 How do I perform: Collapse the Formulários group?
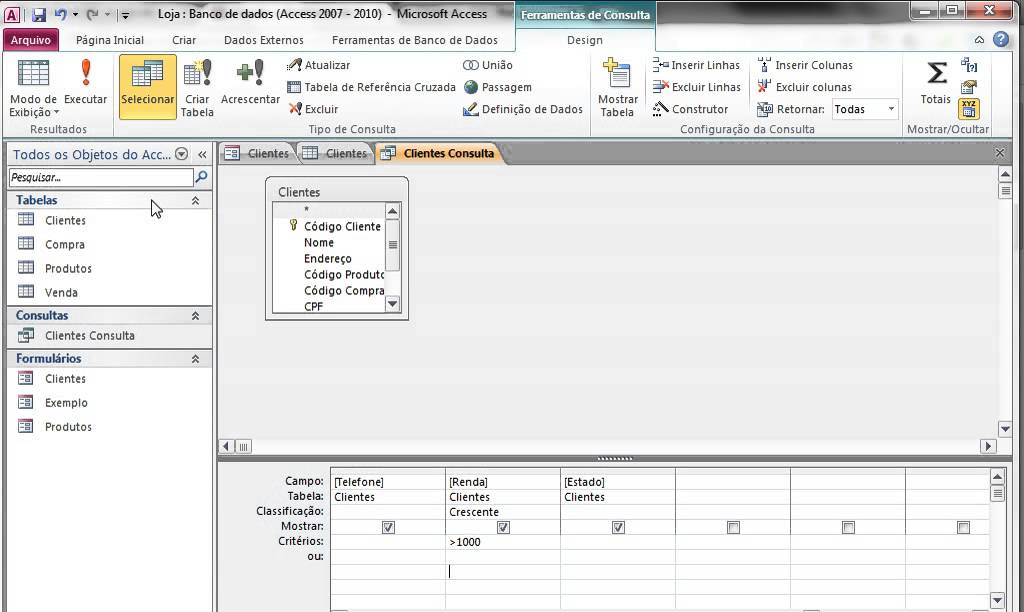195,359
